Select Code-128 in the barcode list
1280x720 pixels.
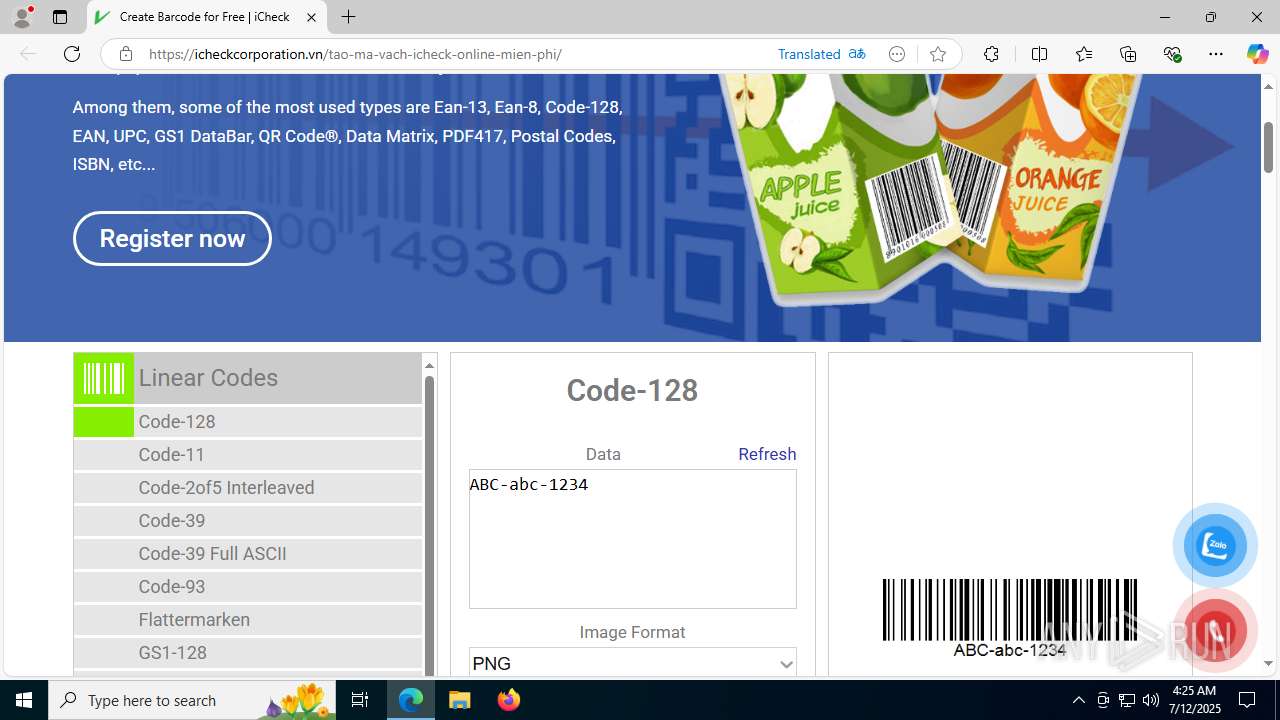(x=248, y=422)
